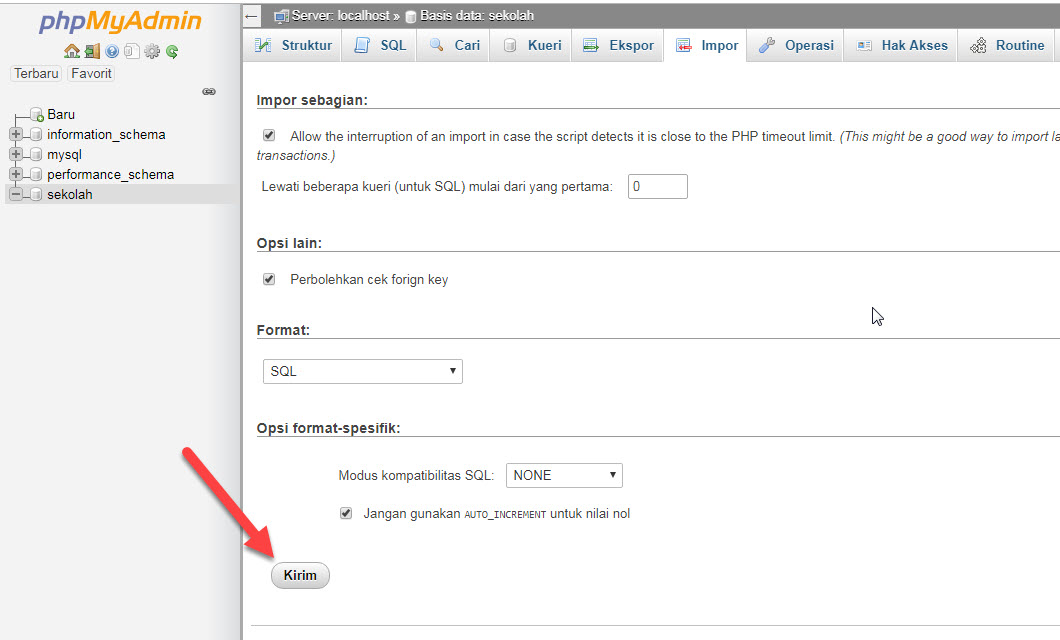Viewport: 1060px width, 640px height.
Task: Open phpMyAdmin documentation via question mark icon
Action: pos(111,50)
